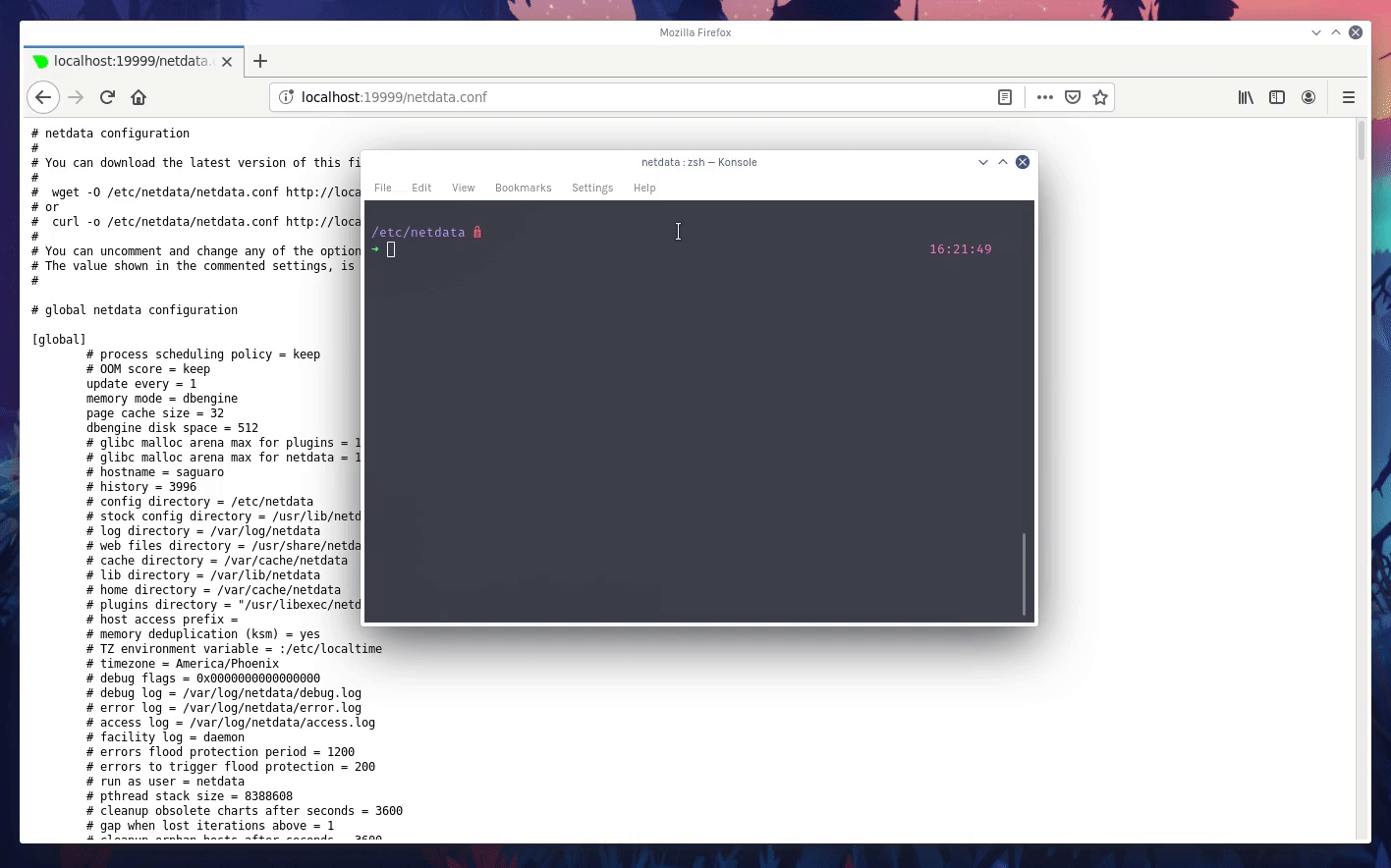
Task: Open the Firefox home page
Action: pyautogui.click(x=139, y=97)
